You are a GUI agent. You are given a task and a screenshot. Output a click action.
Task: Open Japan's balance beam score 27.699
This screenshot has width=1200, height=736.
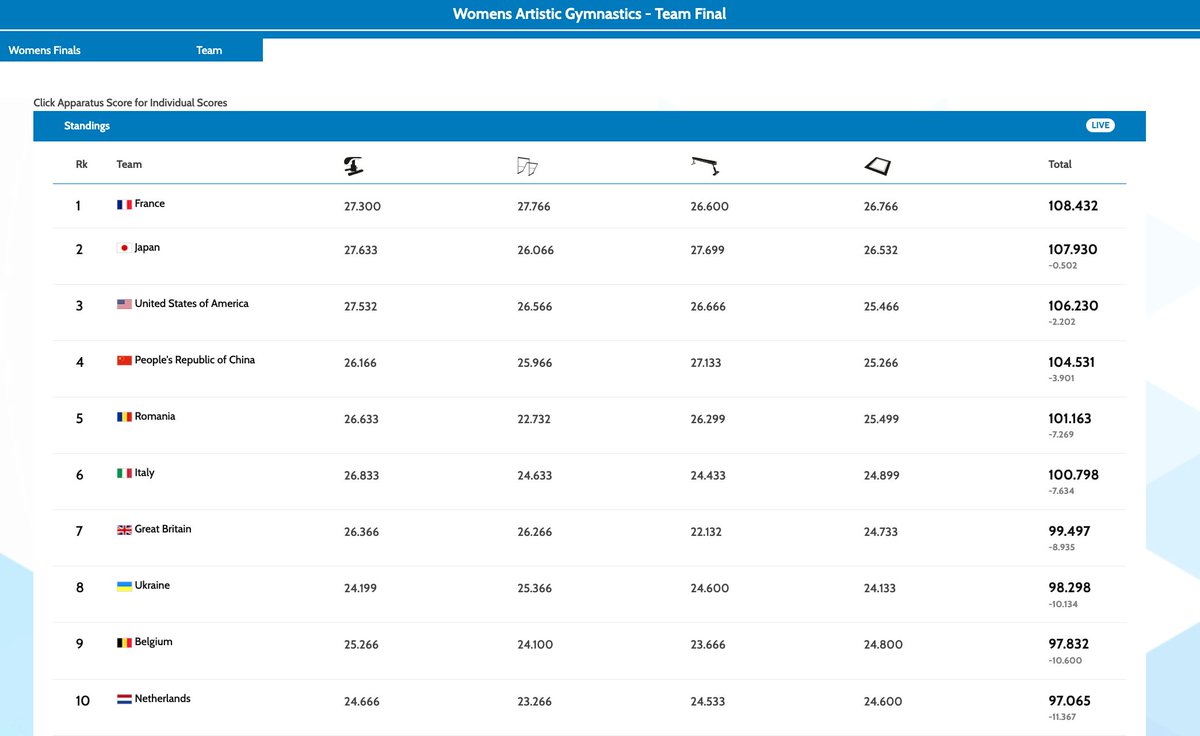click(x=708, y=250)
